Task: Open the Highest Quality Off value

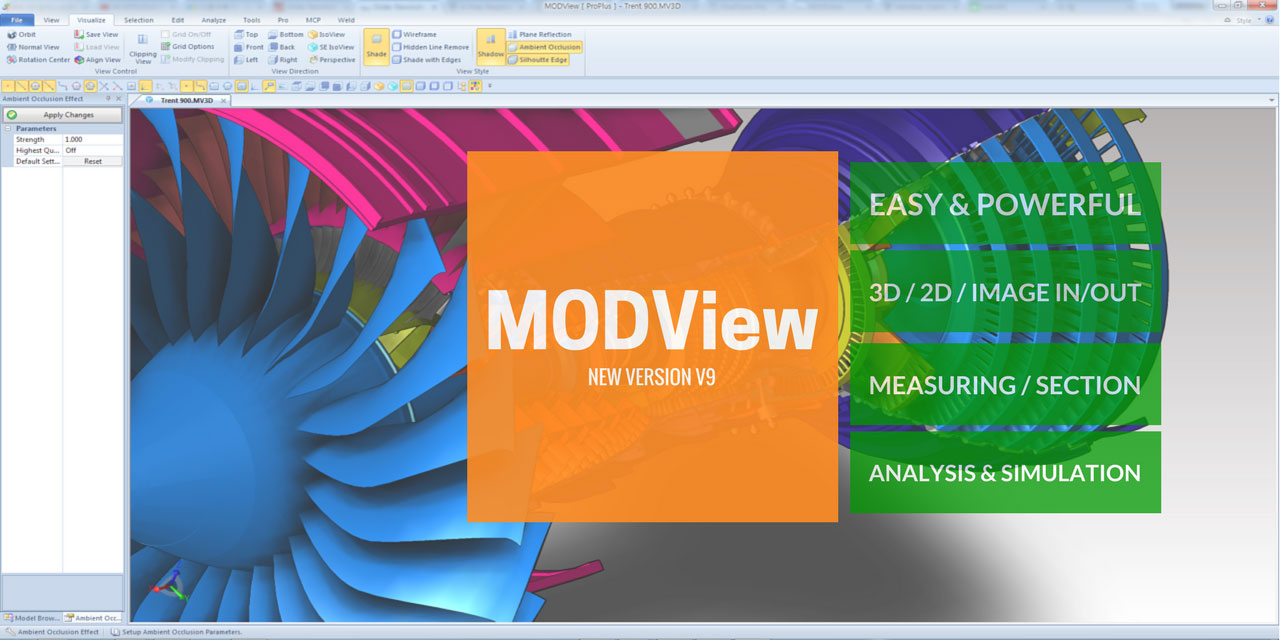Action: tap(93, 150)
